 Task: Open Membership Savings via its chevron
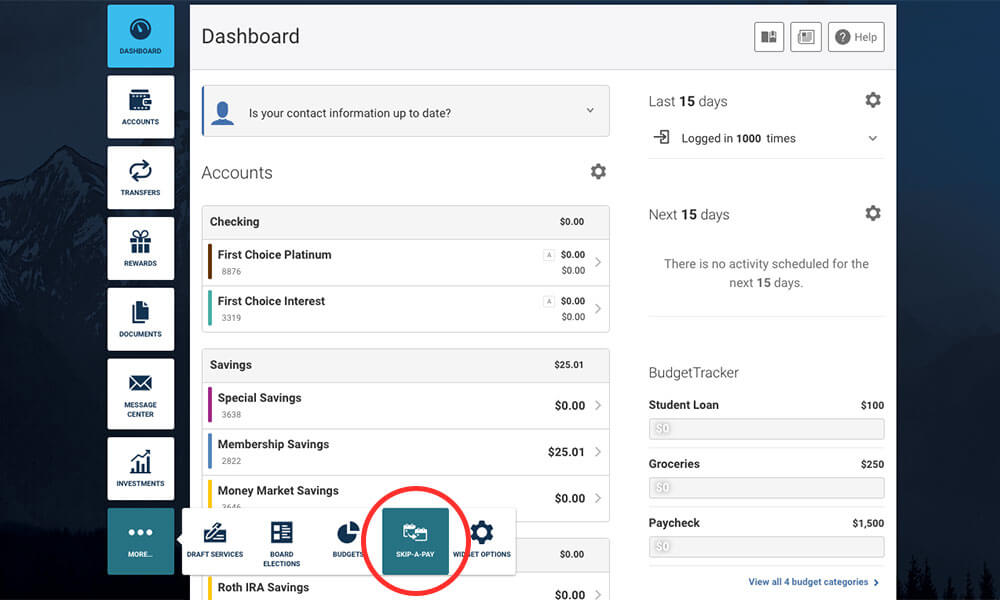598,451
